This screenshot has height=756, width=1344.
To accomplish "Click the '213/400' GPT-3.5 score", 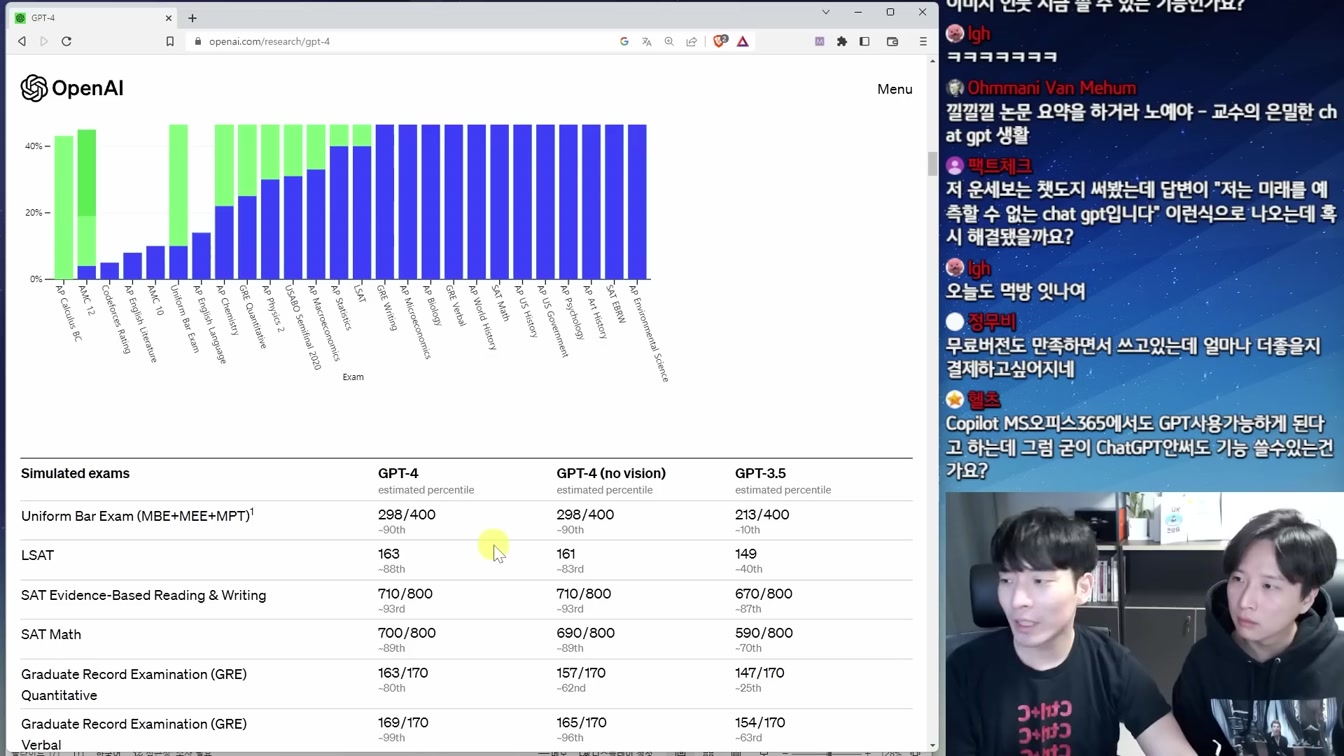I will point(762,515).
